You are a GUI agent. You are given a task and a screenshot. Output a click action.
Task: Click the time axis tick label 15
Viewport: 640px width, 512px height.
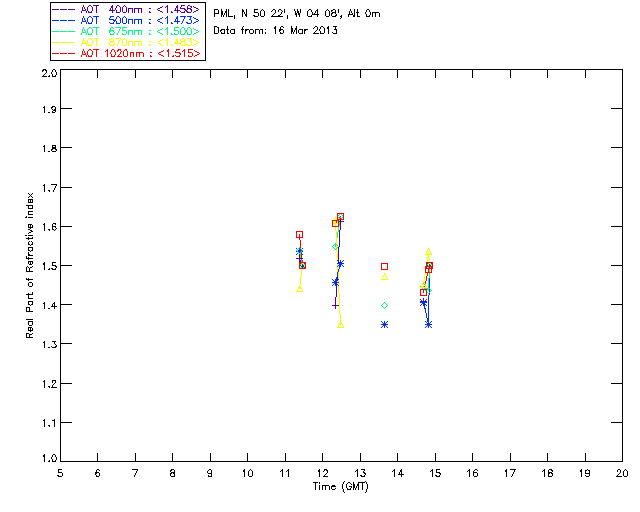435,473
